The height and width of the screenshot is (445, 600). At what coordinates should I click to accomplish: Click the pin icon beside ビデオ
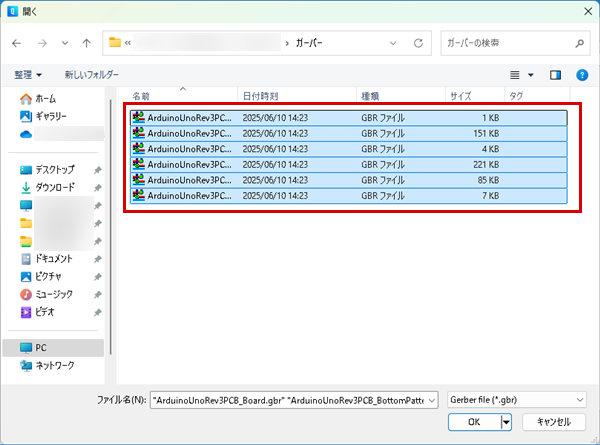pos(98,313)
